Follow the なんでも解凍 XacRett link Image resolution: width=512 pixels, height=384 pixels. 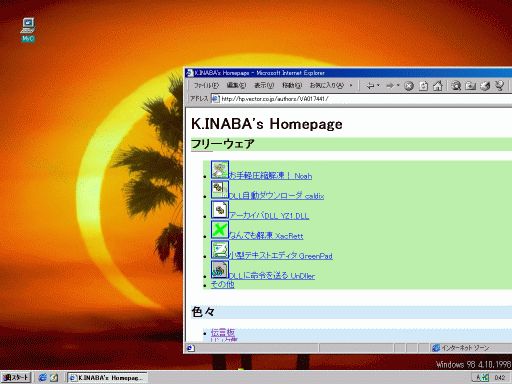pyautogui.click(x=266, y=235)
